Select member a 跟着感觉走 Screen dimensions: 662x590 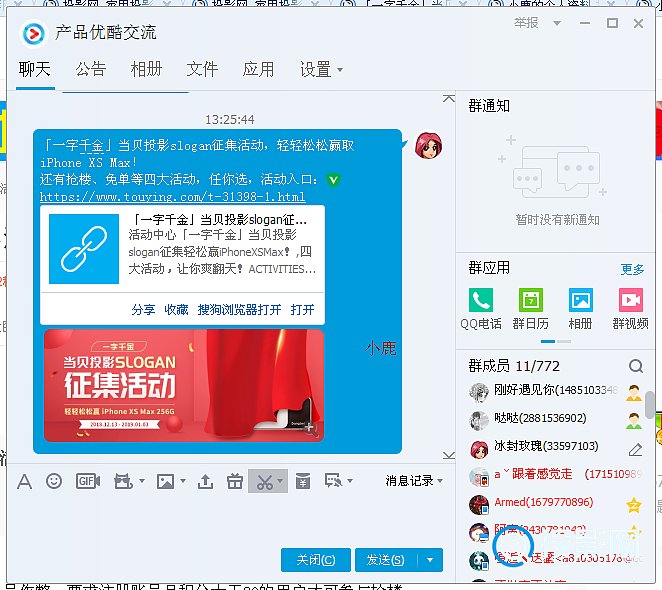tap(556, 475)
